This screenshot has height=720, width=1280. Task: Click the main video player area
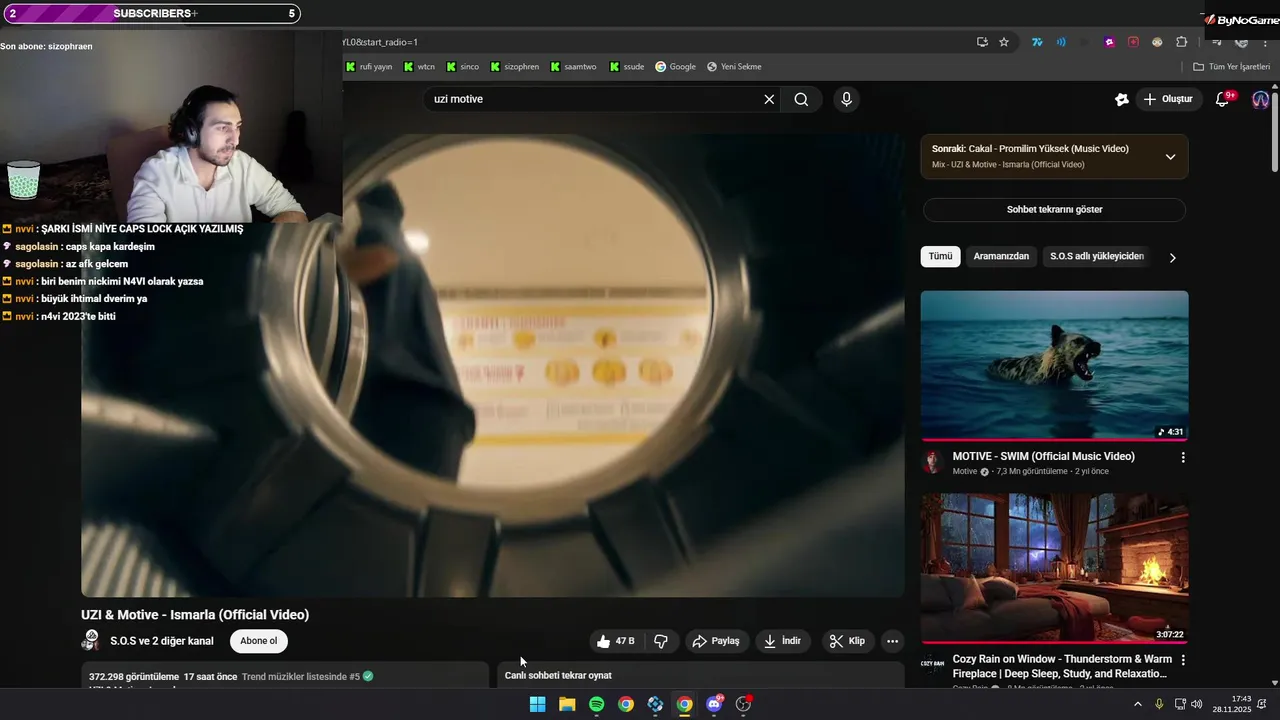[493, 365]
